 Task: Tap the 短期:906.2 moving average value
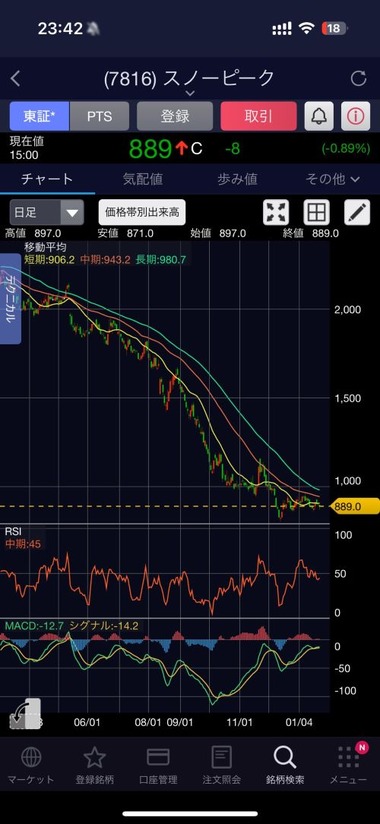50,259
